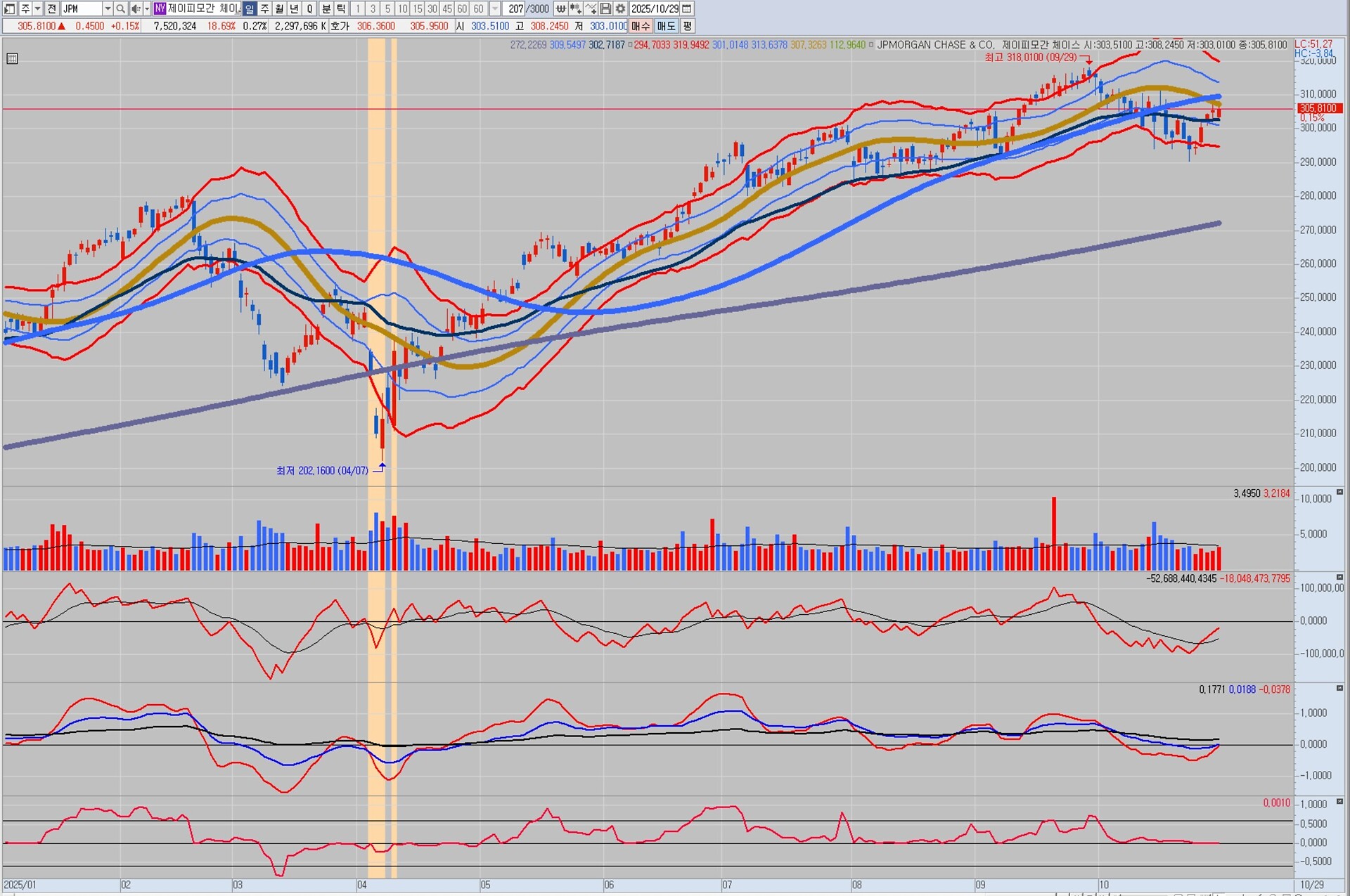This screenshot has width=1350, height=896.
Task: Open chart settings gear icon
Action: [620, 8]
